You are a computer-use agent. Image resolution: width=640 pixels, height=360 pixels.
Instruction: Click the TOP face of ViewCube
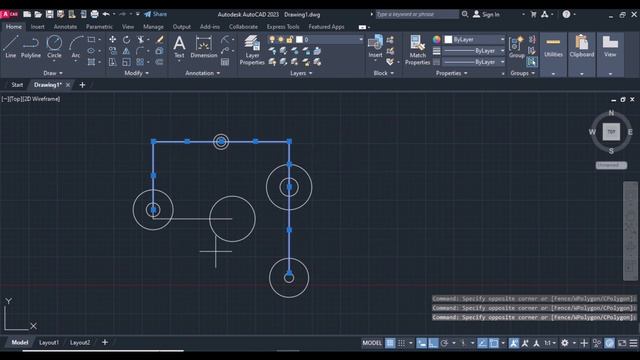pyautogui.click(x=611, y=132)
